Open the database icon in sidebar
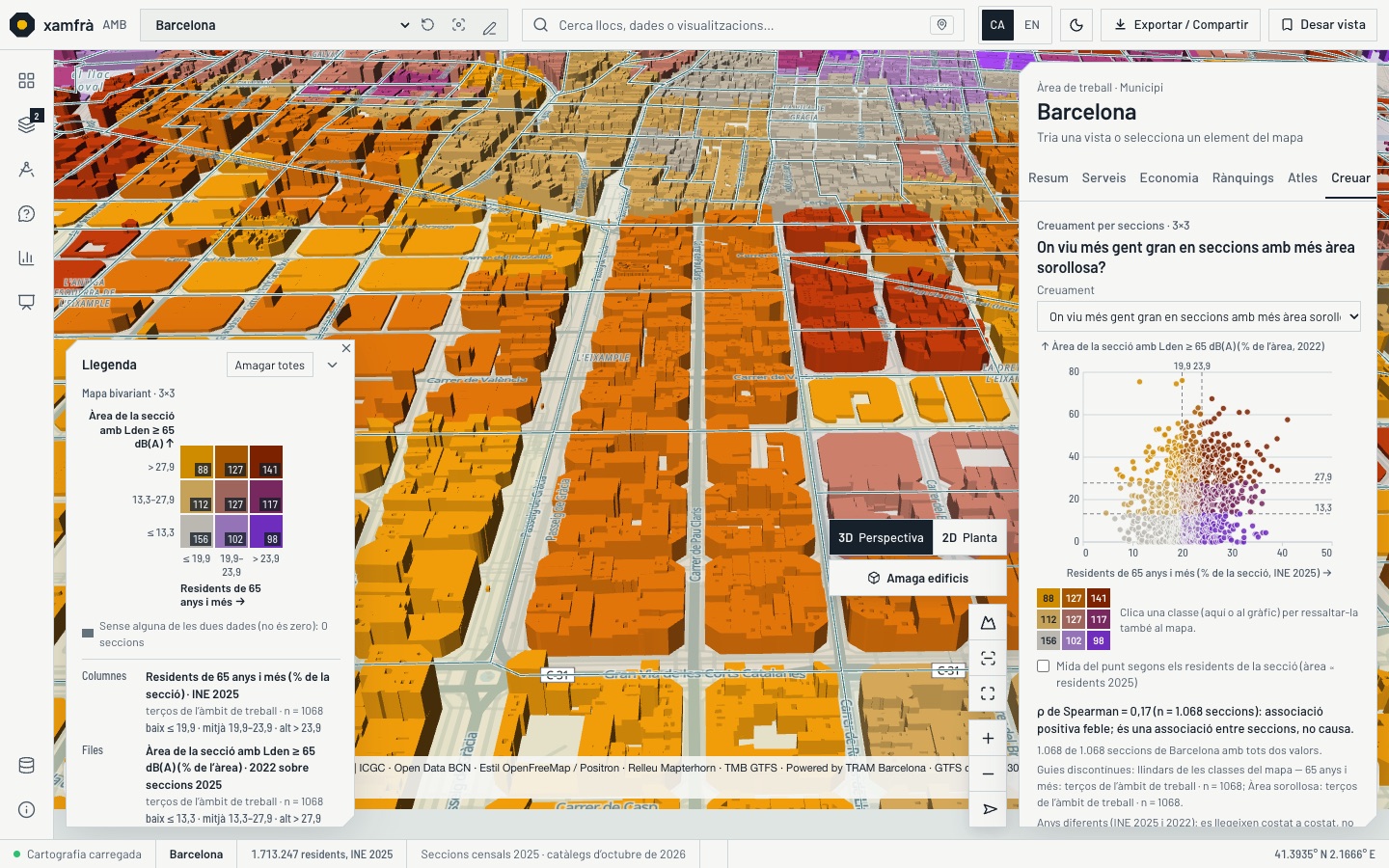Image resolution: width=1389 pixels, height=868 pixels. (26, 766)
